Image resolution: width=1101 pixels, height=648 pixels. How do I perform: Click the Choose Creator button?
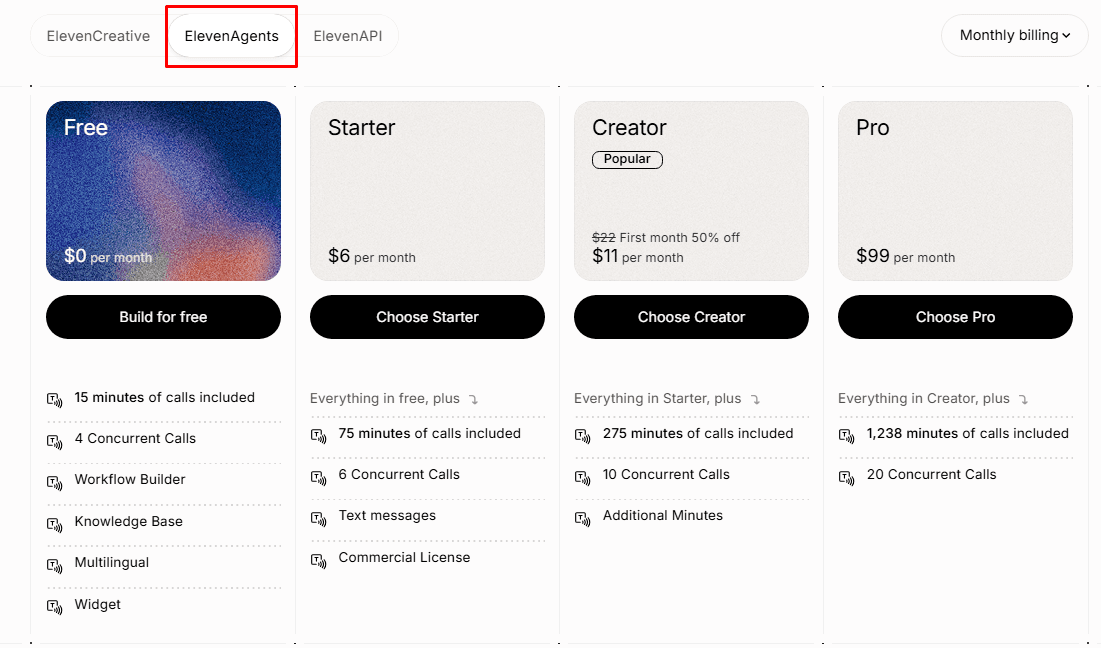click(692, 317)
